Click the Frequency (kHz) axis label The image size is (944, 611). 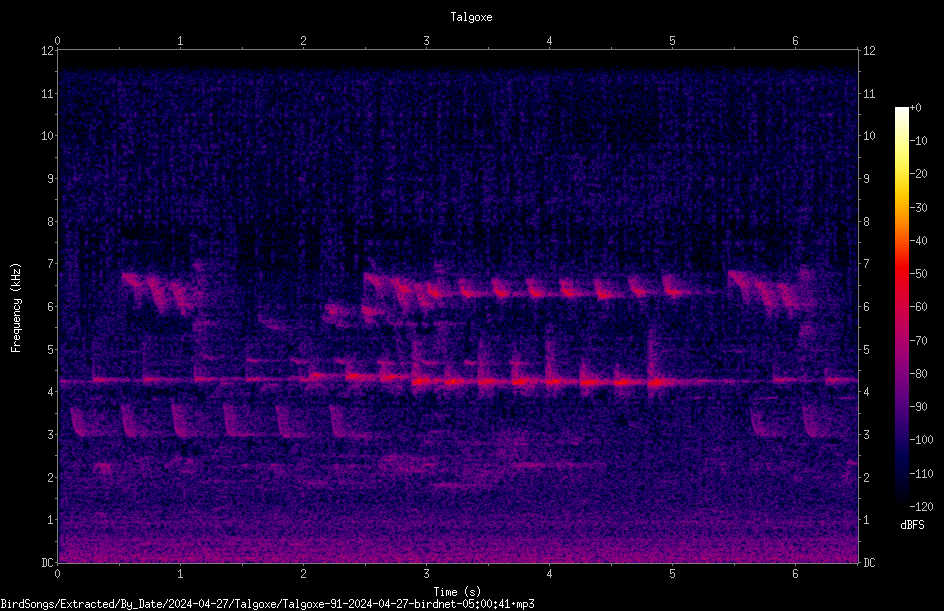pyautogui.click(x=16, y=307)
